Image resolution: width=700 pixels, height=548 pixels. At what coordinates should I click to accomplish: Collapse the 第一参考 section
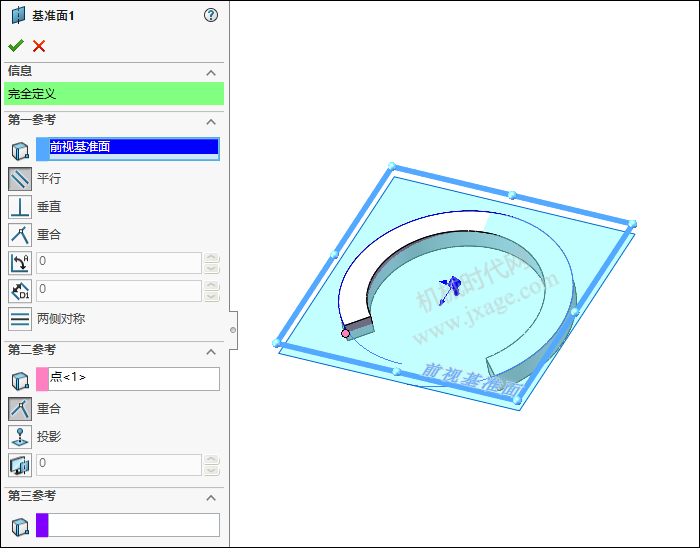point(211,122)
